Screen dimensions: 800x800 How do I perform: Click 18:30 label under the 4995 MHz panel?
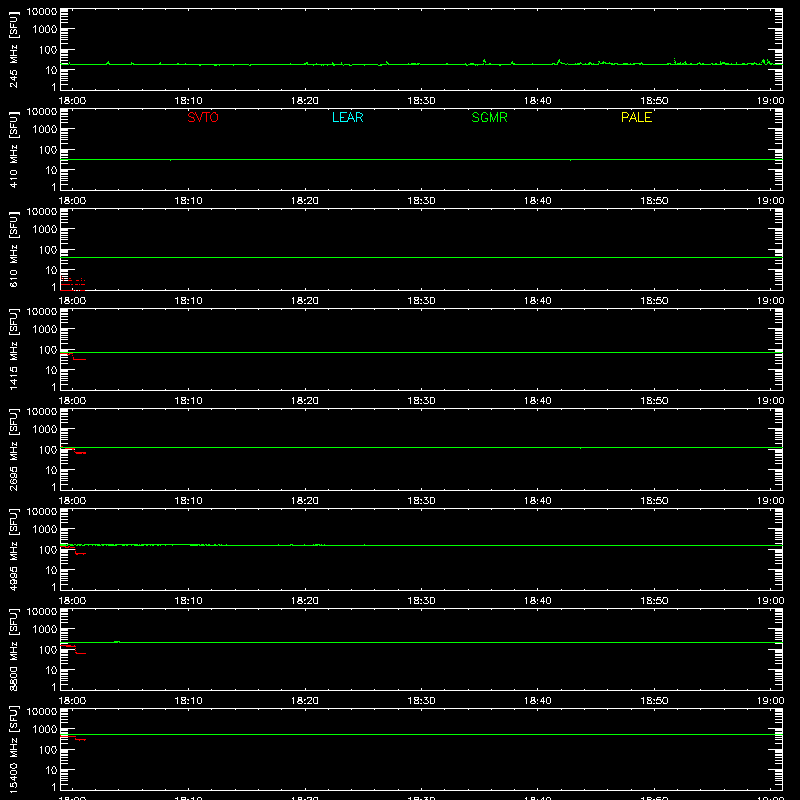pyautogui.click(x=421, y=601)
